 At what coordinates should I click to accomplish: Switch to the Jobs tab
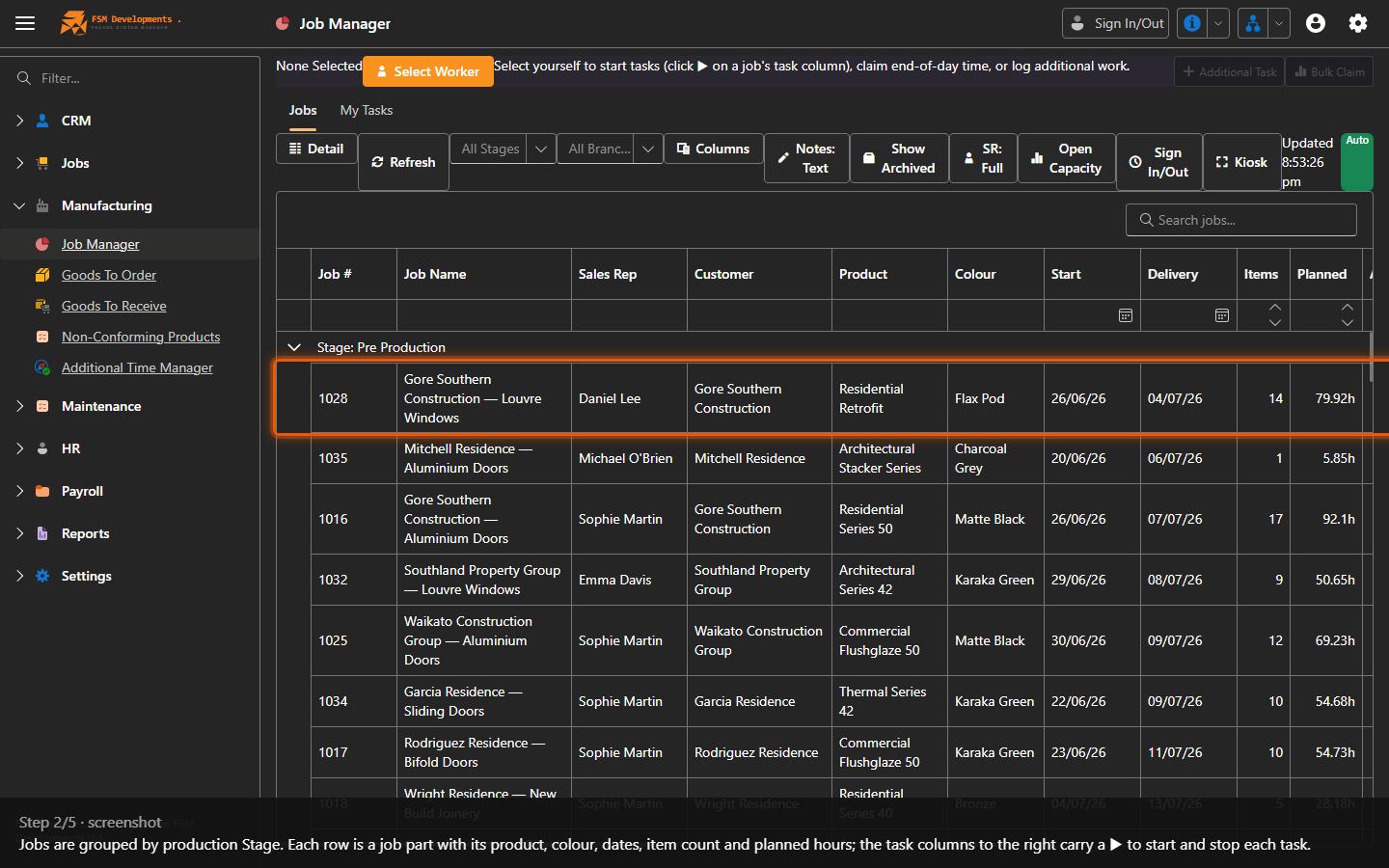(303, 110)
